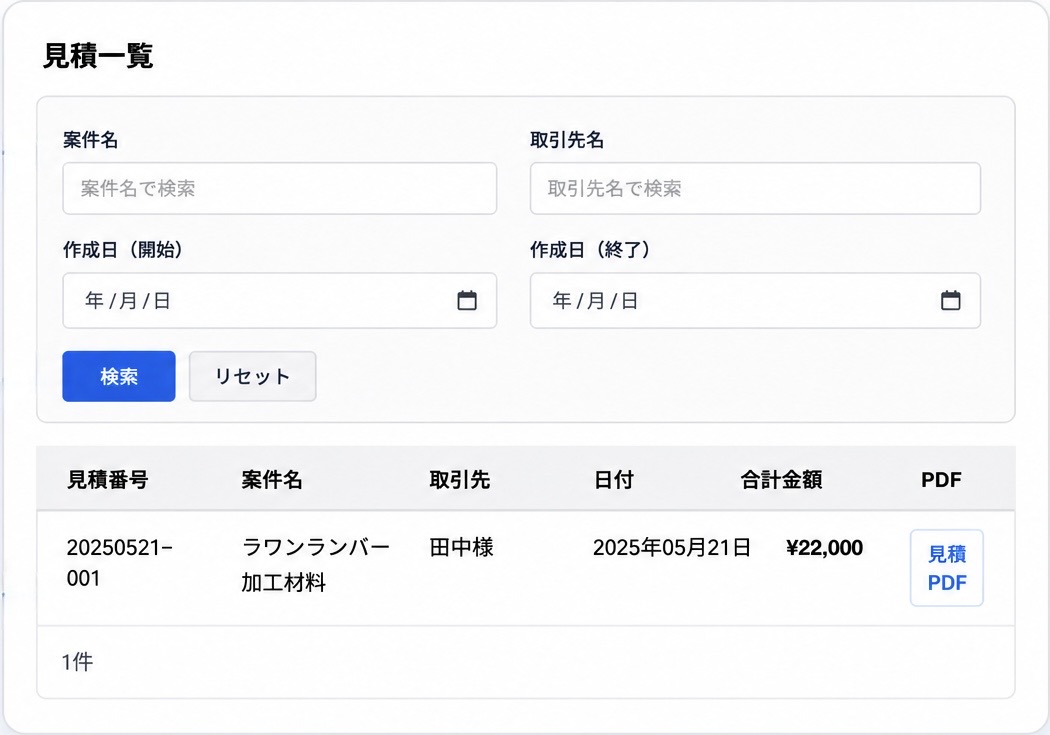Image resolution: width=1050 pixels, height=735 pixels.
Task: Click the 取引先 column header
Action: (460, 480)
